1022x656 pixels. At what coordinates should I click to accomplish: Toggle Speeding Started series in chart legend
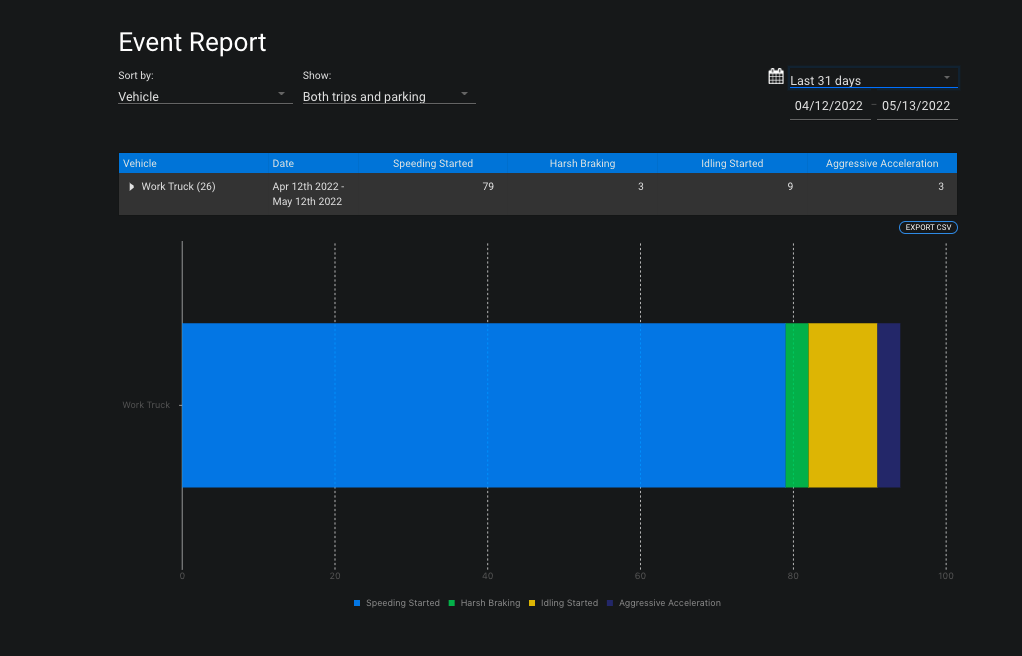(397, 604)
